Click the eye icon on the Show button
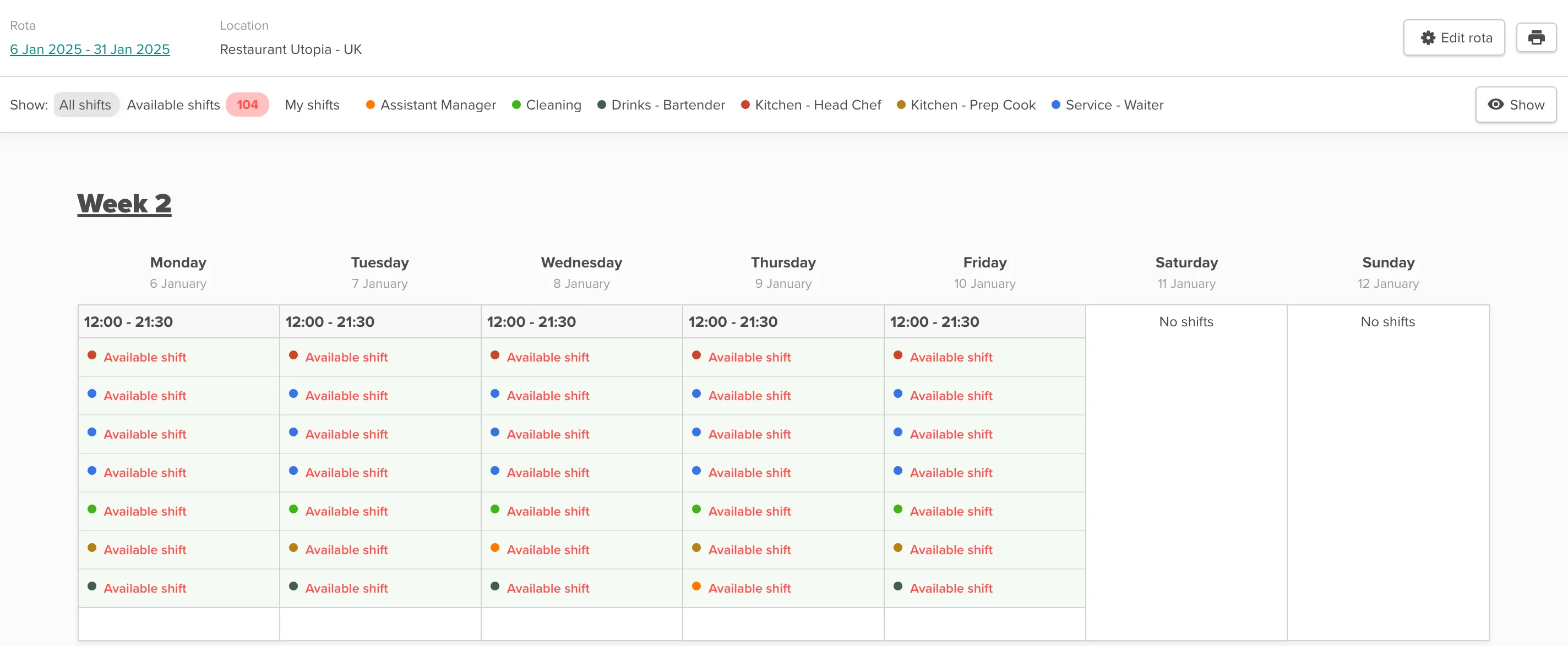Image resolution: width=1568 pixels, height=646 pixels. coord(1498,104)
